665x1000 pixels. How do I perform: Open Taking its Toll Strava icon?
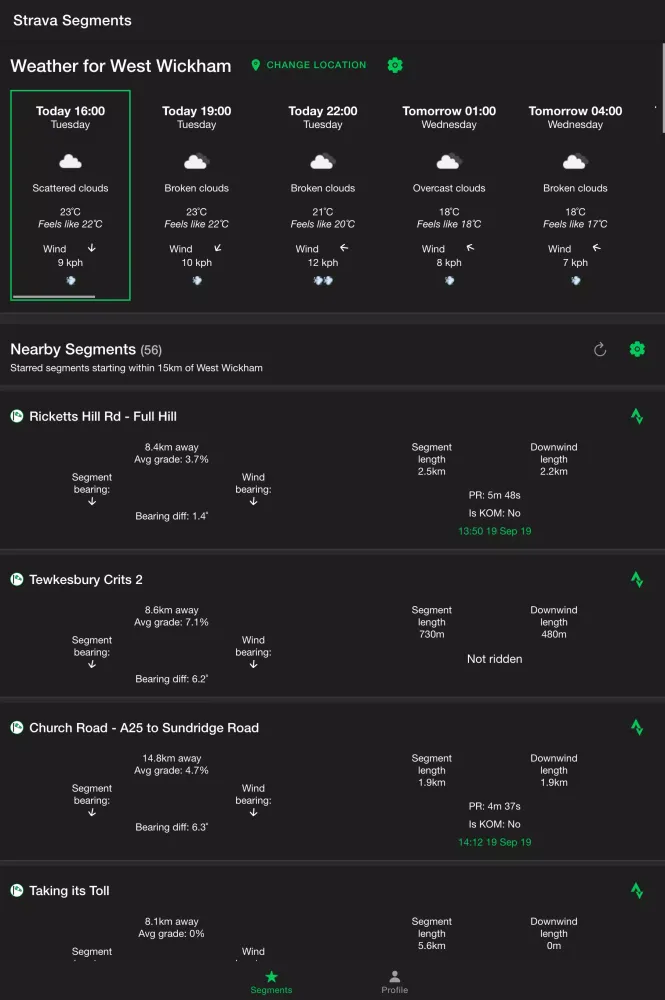(x=637, y=890)
